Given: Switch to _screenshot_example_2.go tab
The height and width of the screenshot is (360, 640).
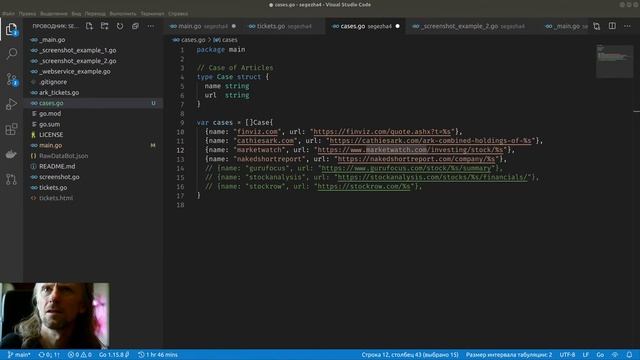Looking at the screenshot, I should (473, 26).
